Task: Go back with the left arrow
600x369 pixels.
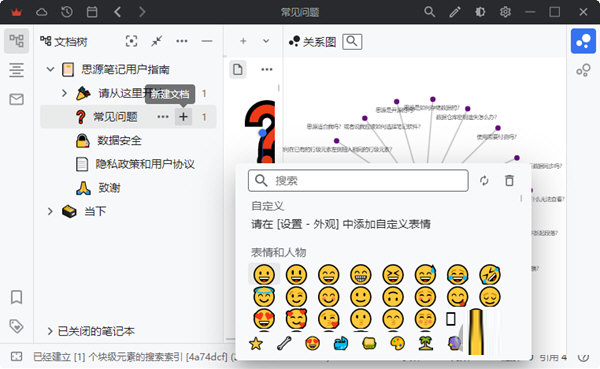Action: (x=117, y=12)
